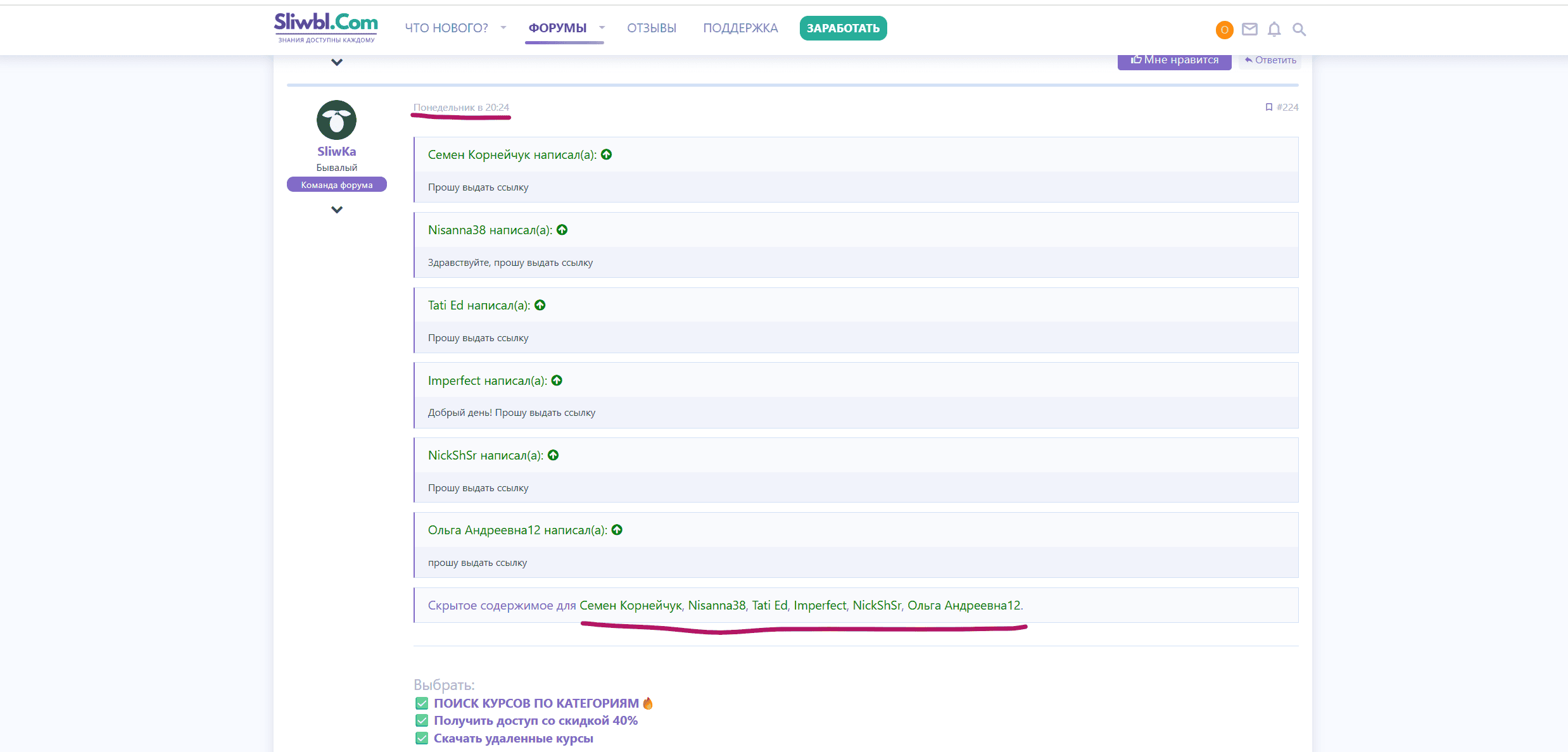Click the Ответить reply link
Screen dimensions: 1568x752
[1270, 60]
